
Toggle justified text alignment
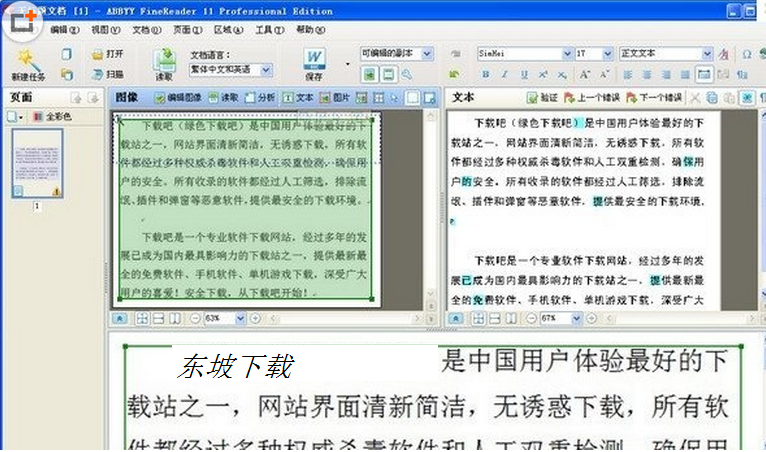coord(685,74)
